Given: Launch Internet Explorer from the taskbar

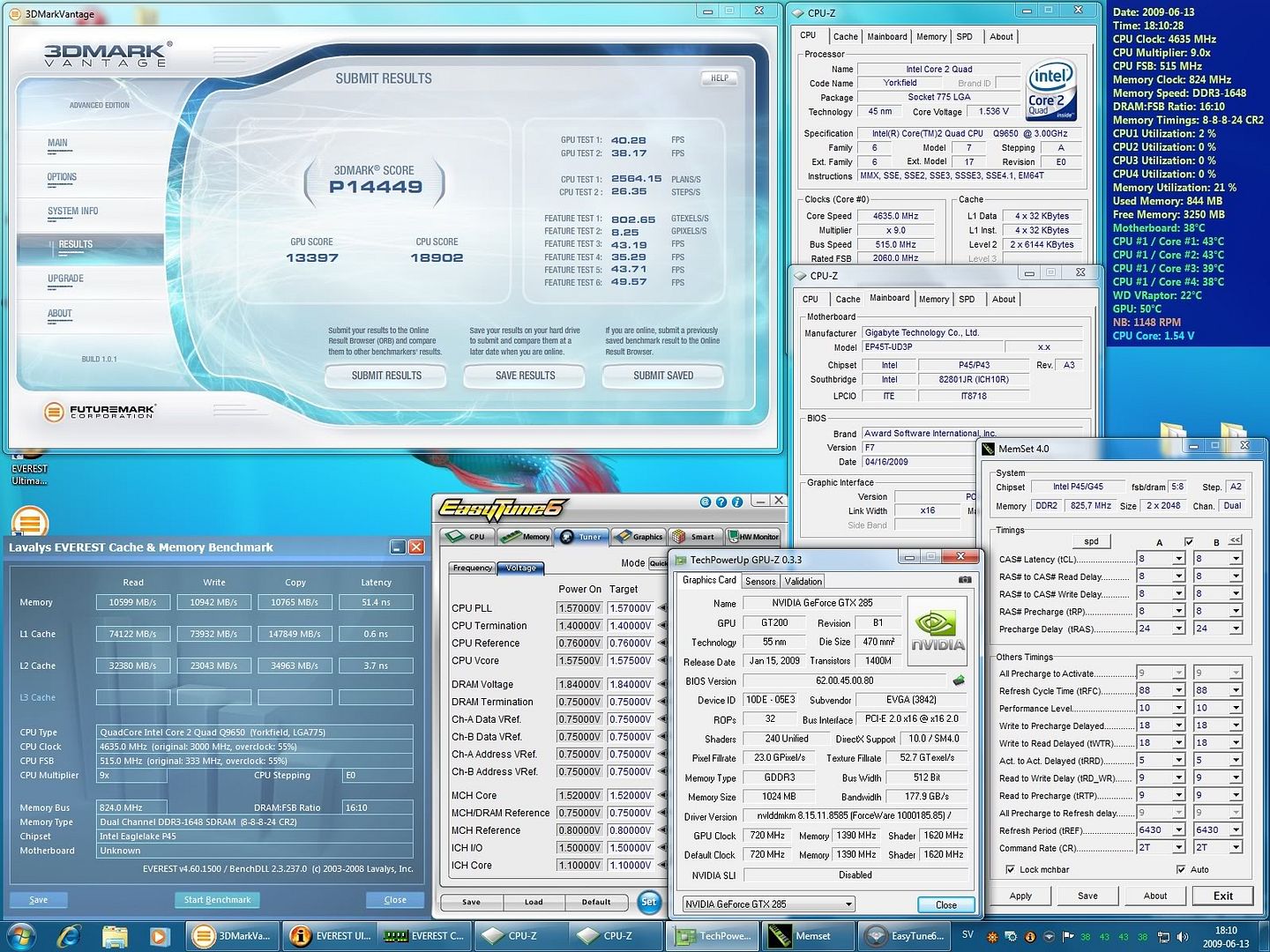Looking at the screenshot, I should pos(69,936).
